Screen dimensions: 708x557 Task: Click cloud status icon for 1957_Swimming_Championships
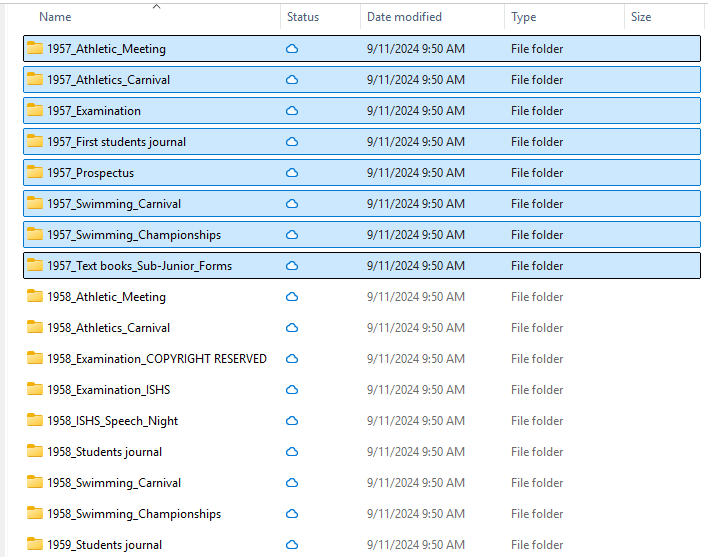tap(293, 235)
